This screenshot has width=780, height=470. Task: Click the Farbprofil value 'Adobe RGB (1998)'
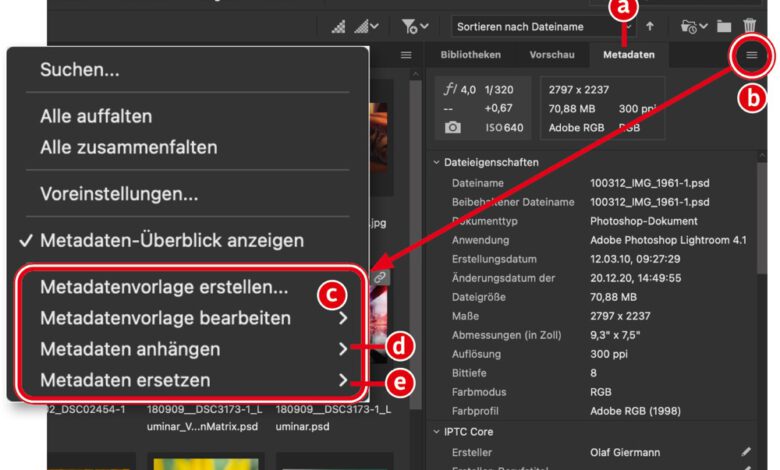(x=635, y=411)
